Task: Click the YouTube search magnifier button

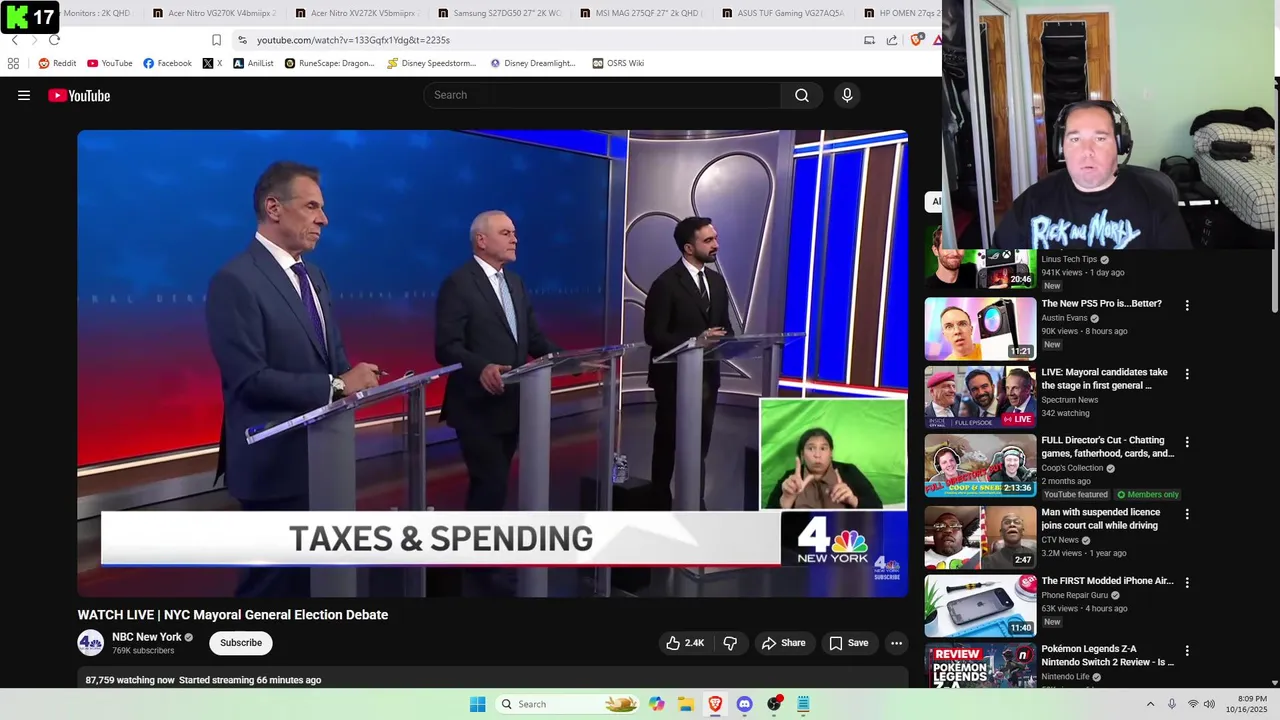Action: (x=802, y=95)
